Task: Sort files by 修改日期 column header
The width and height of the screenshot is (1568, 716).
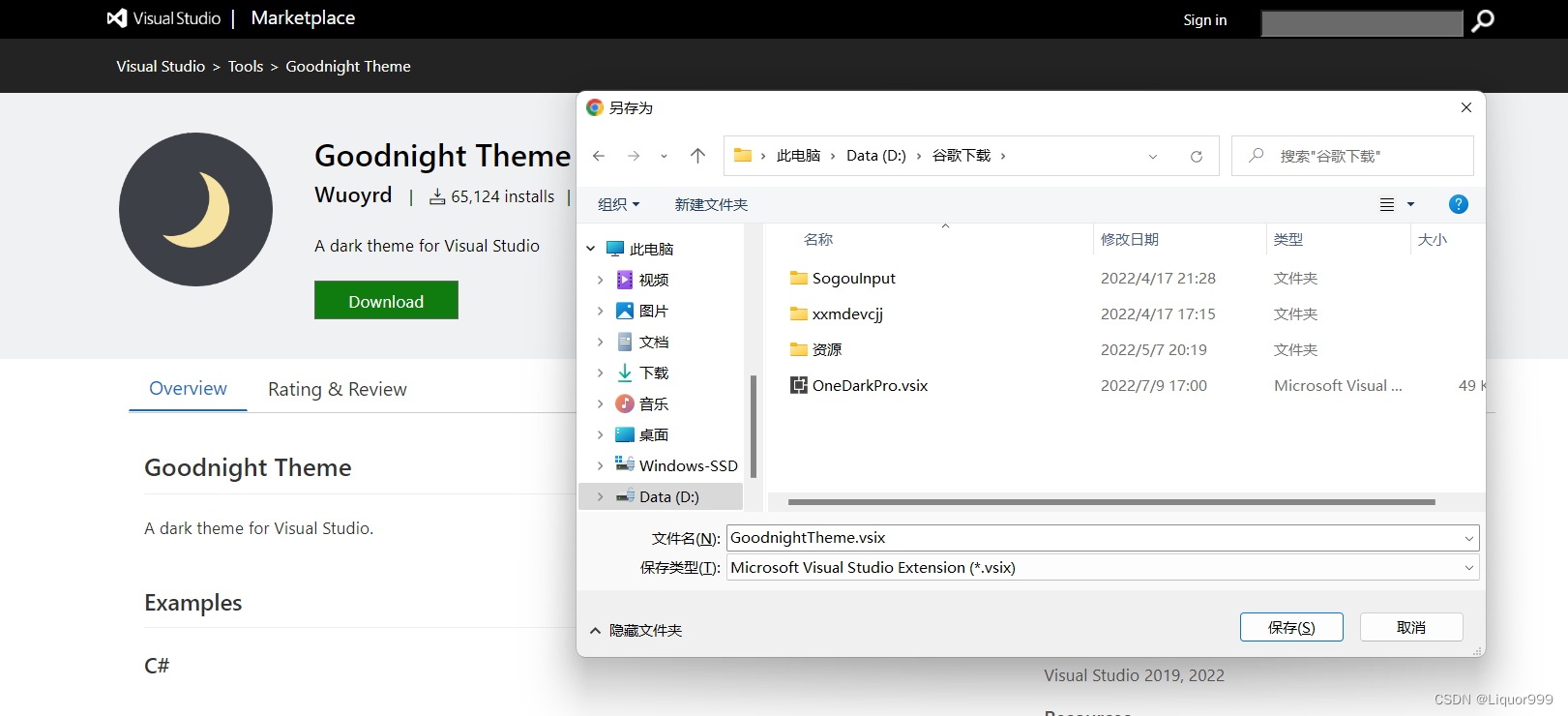Action: (x=1130, y=239)
